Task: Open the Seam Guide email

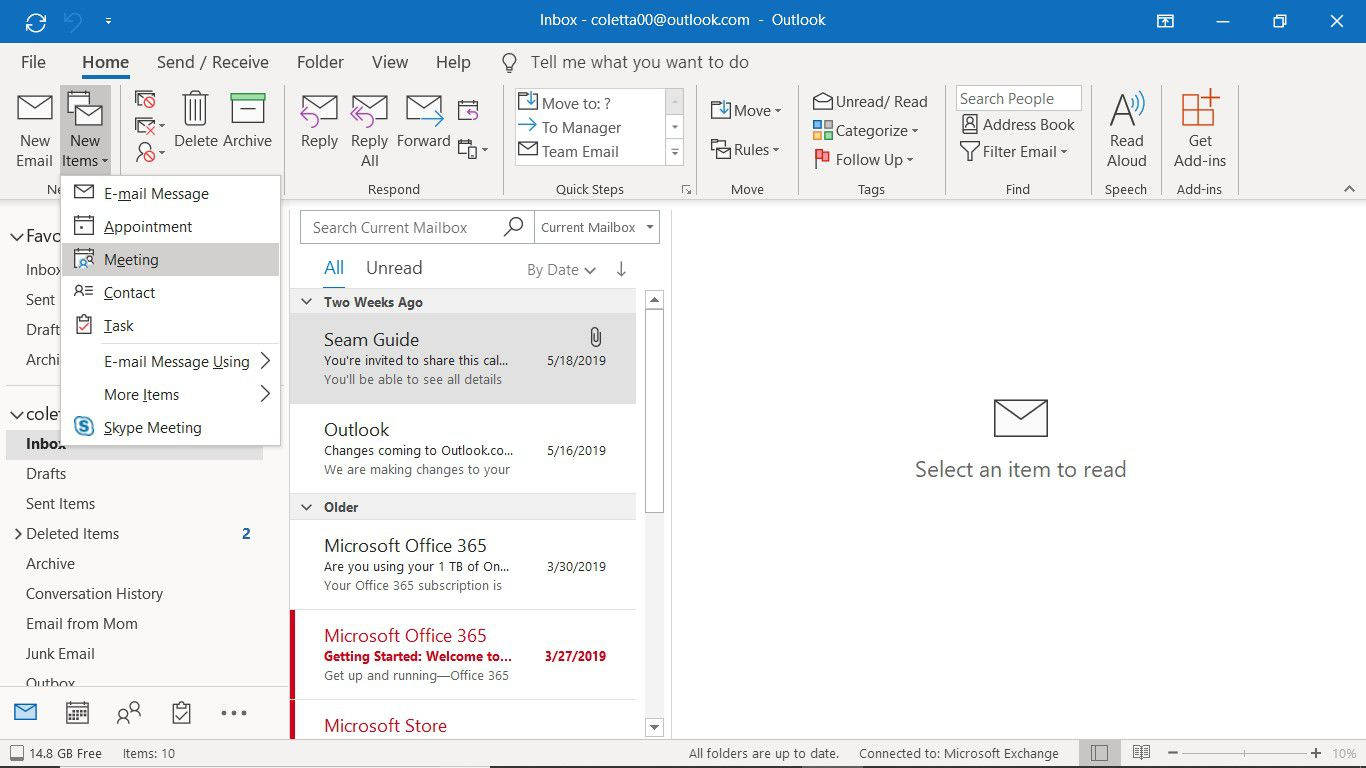Action: click(463, 358)
